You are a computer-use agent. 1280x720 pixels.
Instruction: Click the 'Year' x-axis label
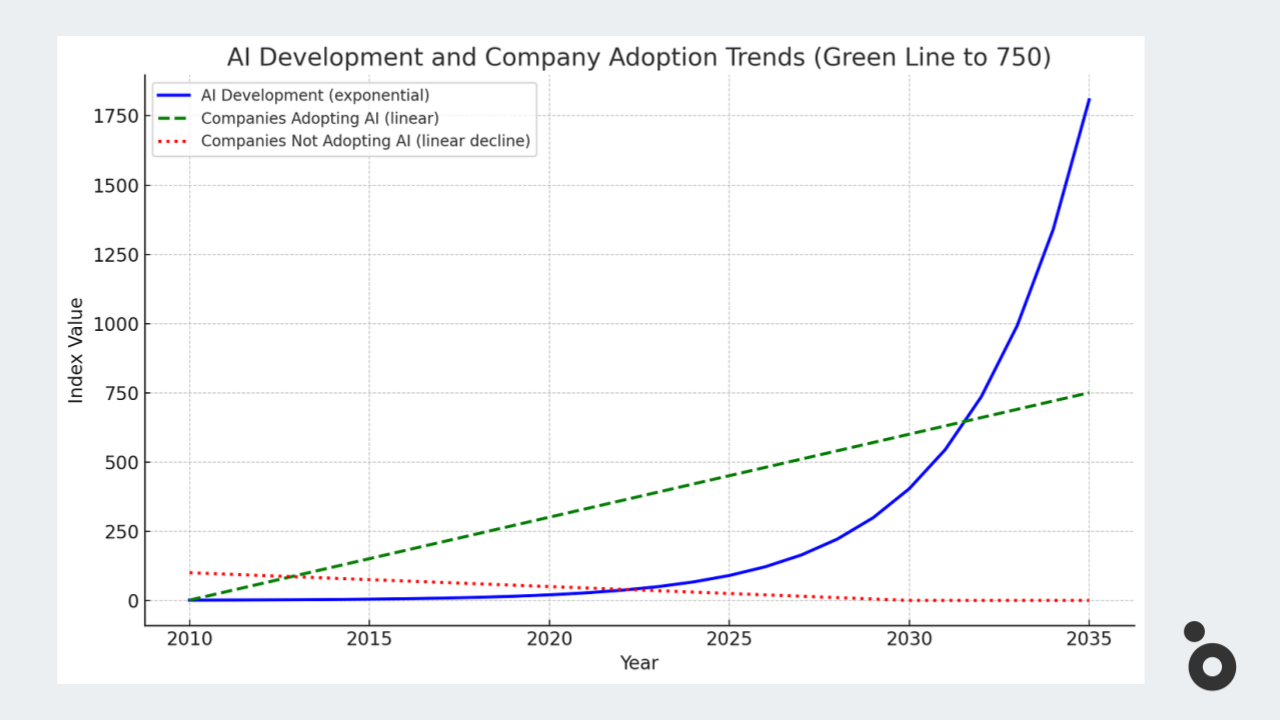[639, 663]
